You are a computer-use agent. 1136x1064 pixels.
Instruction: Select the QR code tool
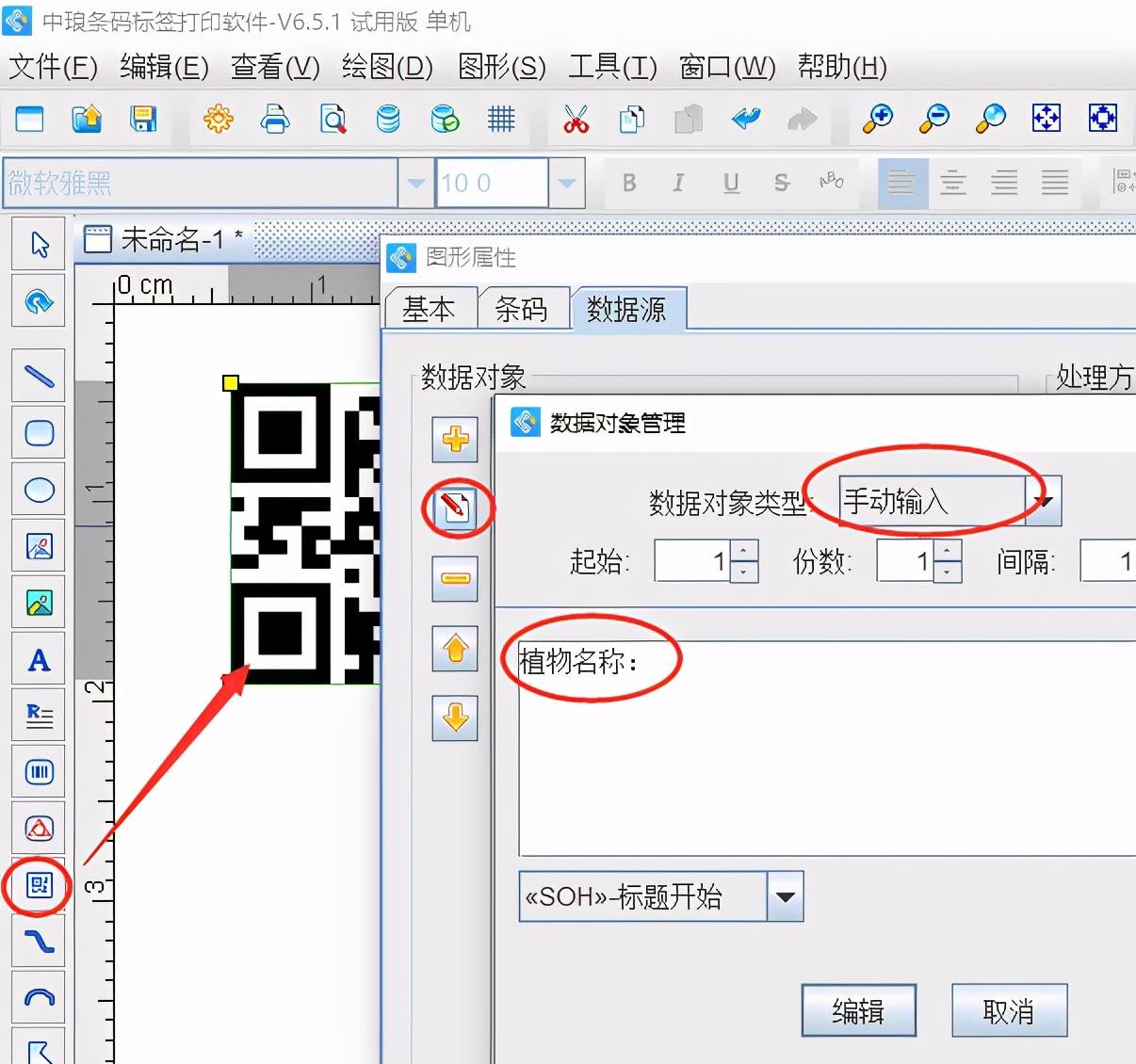point(39,885)
